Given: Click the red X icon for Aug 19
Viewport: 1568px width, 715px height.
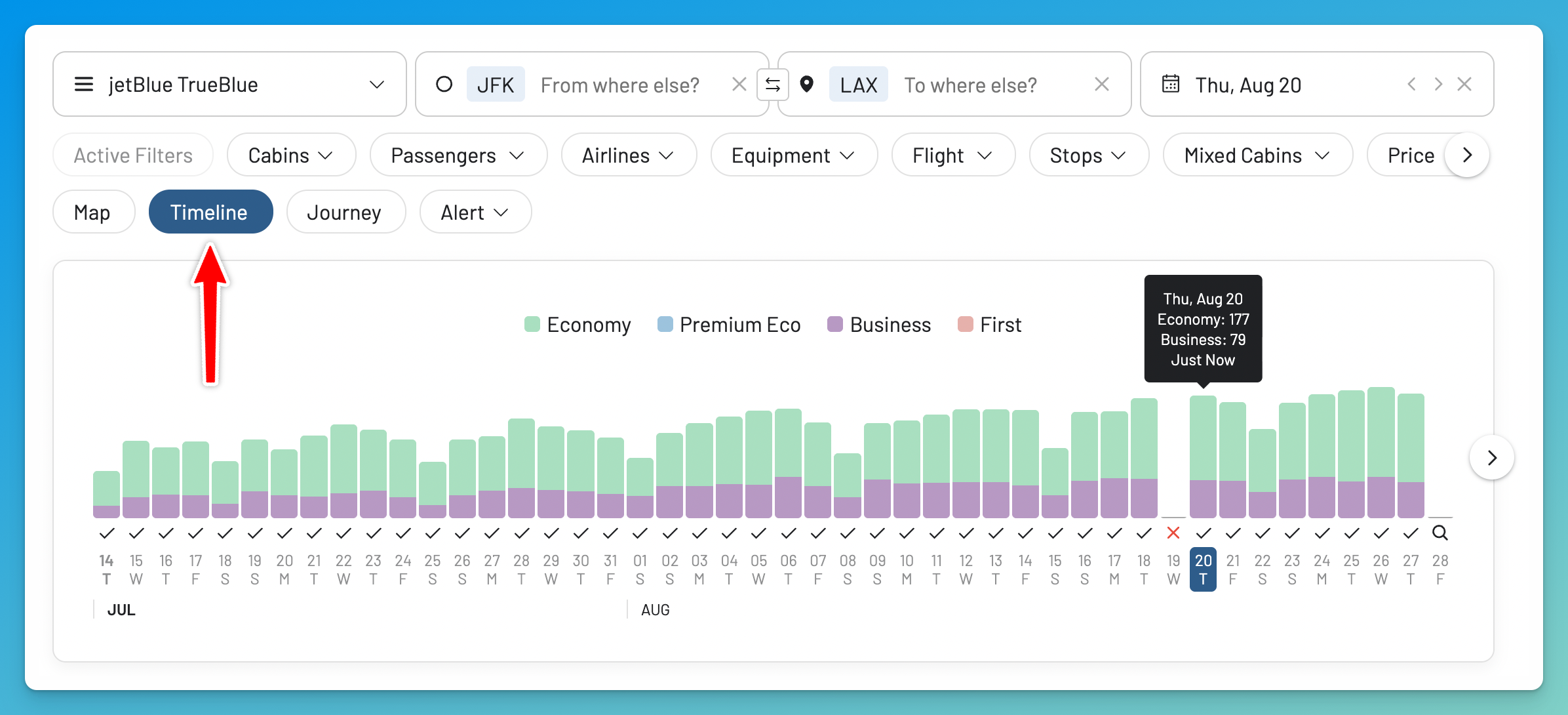Looking at the screenshot, I should tap(1173, 533).
